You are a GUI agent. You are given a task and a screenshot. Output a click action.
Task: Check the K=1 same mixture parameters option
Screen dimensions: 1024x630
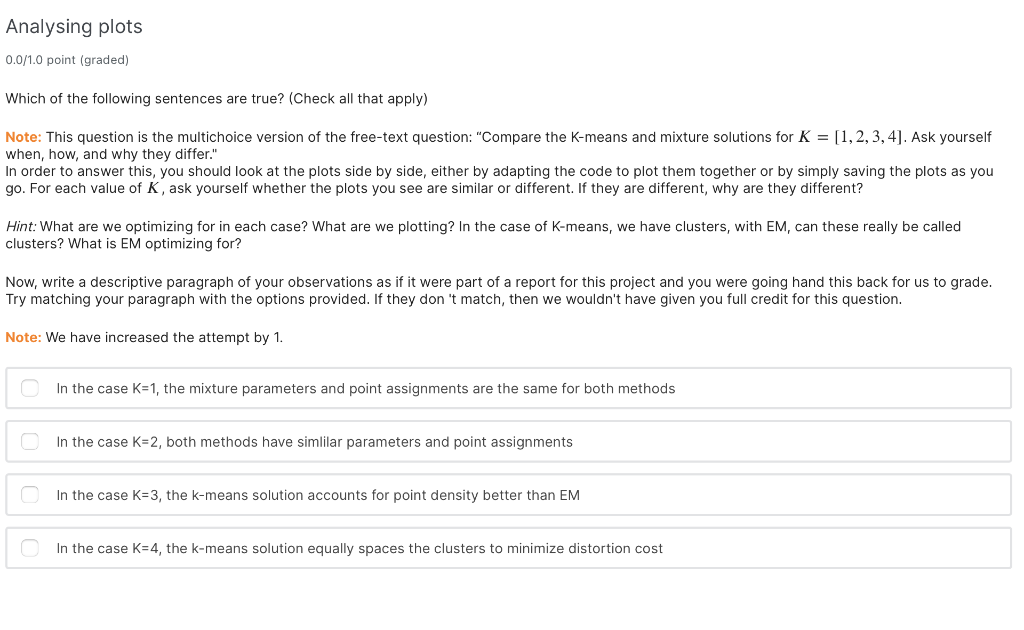pos(29,388)
